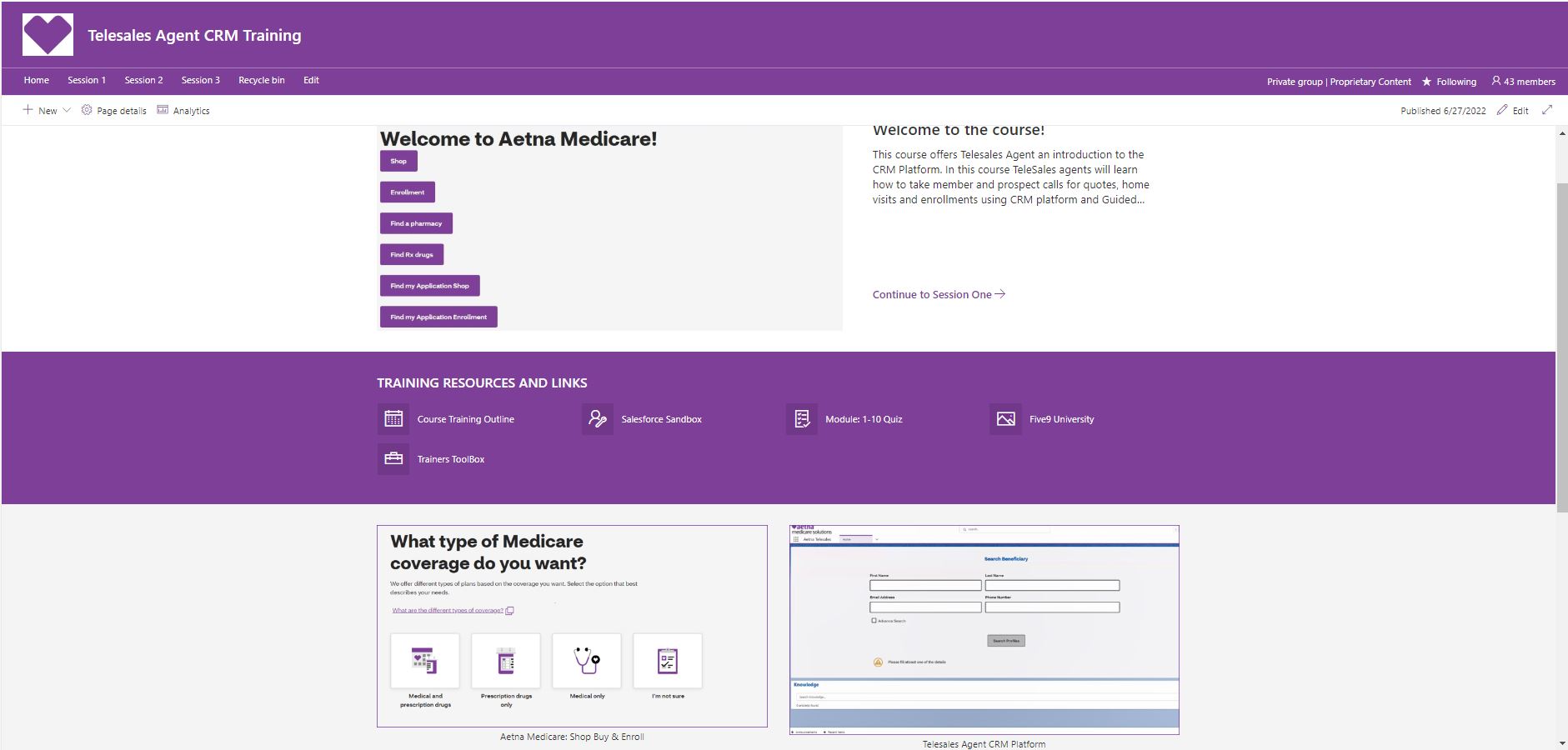This screenshot has width=1568, height=750.
Task: Open the Session 2 nav item
Action: pos(143,80)
